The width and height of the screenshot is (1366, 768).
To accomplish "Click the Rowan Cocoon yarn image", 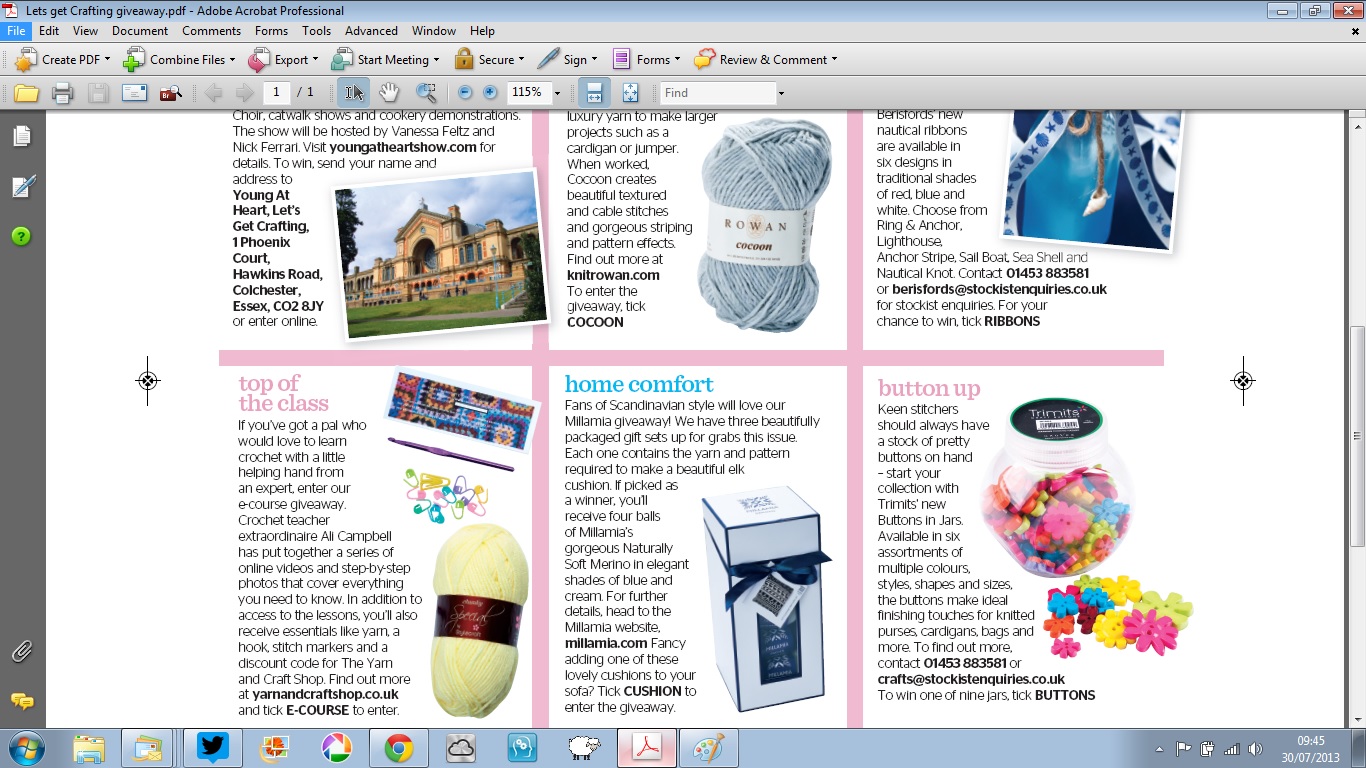I will click(x=766, y=226).
